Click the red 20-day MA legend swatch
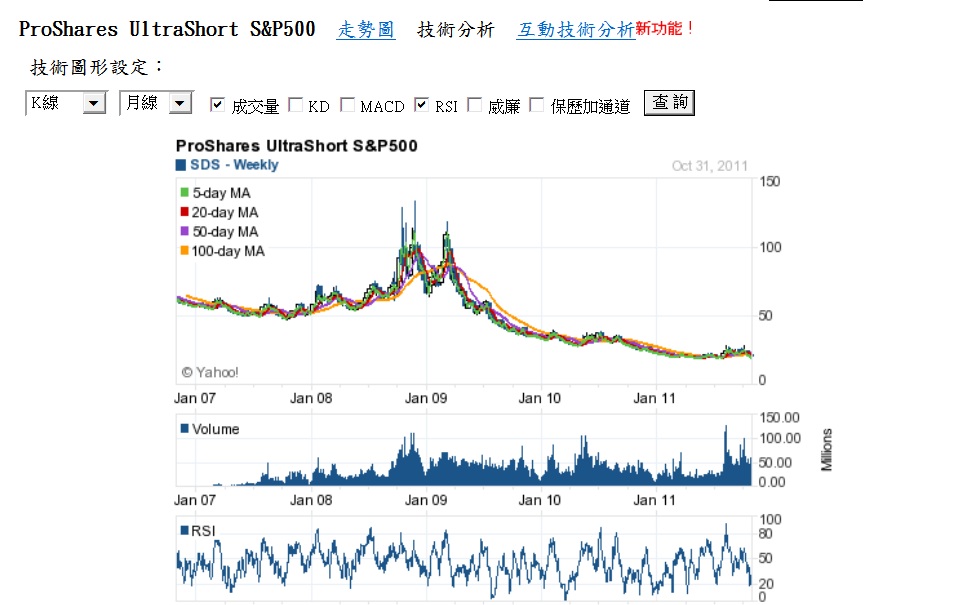The image size is (962, 605). click(x=184, y=212)
